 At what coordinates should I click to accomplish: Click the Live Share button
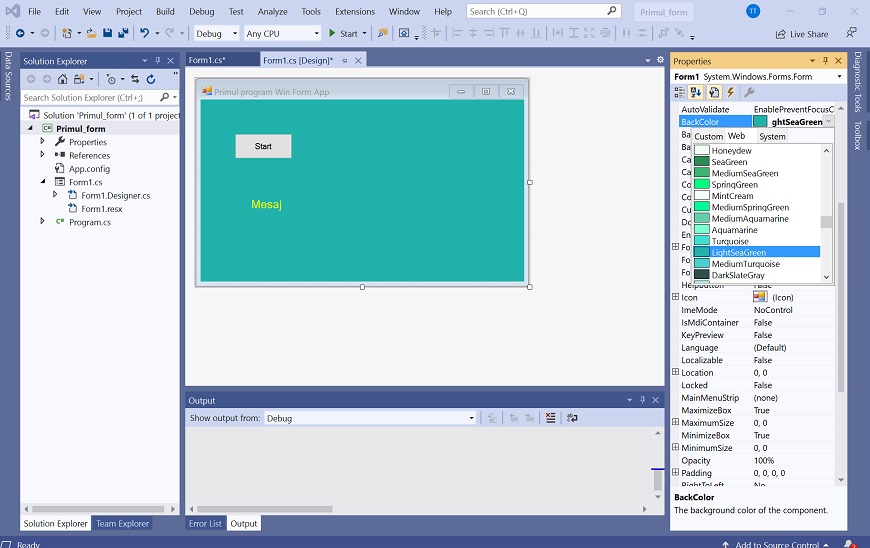point(800,33)
